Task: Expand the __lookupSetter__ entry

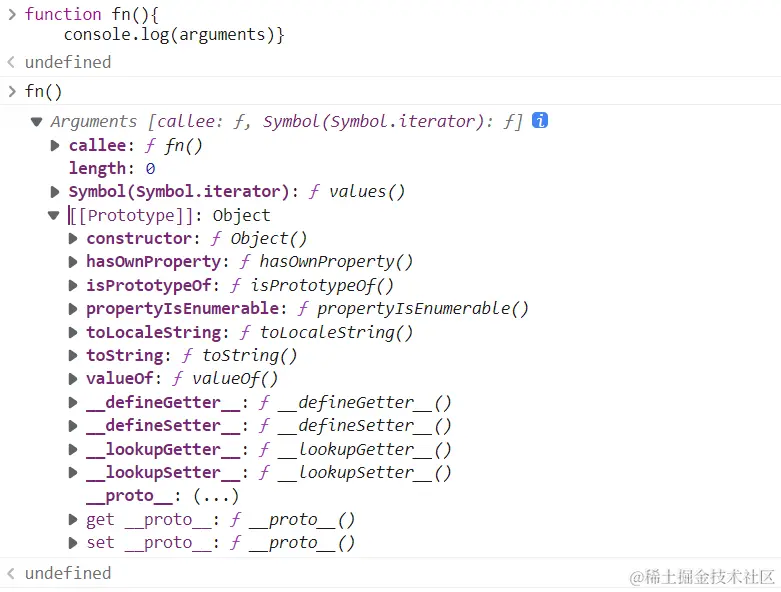Action: pyautogui.click(x=73, y=473)
